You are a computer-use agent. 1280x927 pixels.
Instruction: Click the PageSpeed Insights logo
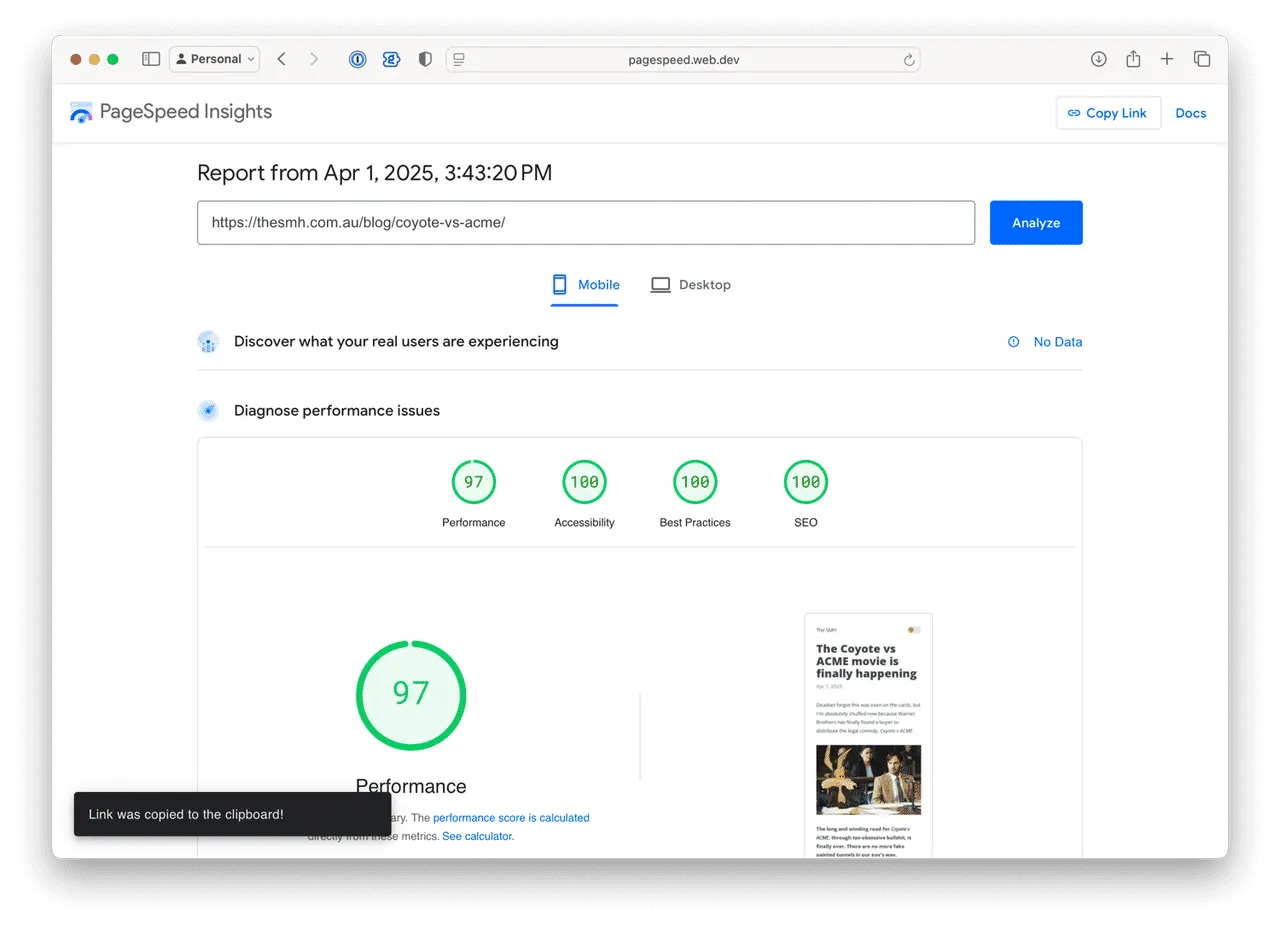(171, 112)
